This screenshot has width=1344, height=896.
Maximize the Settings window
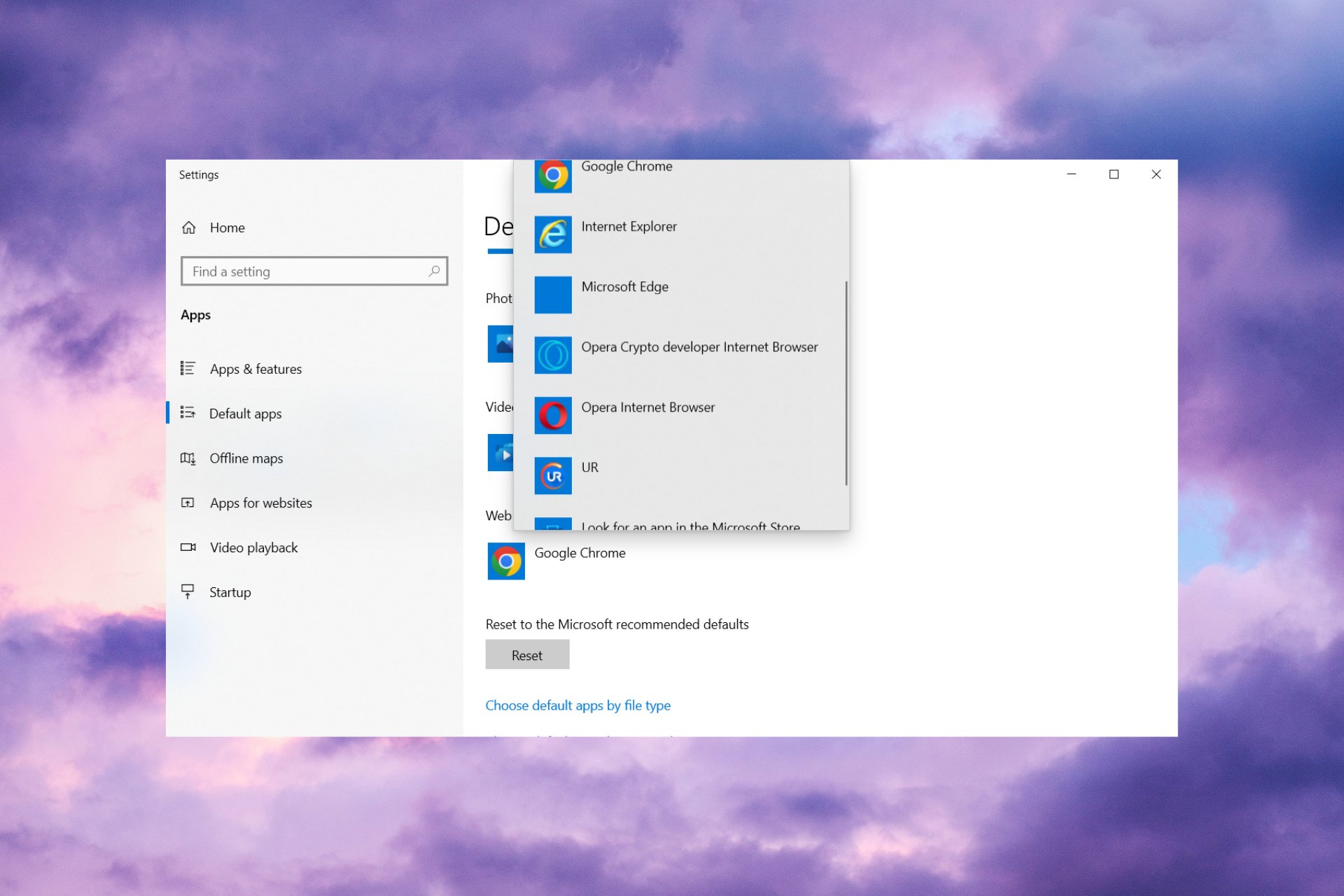(1114, 174)
